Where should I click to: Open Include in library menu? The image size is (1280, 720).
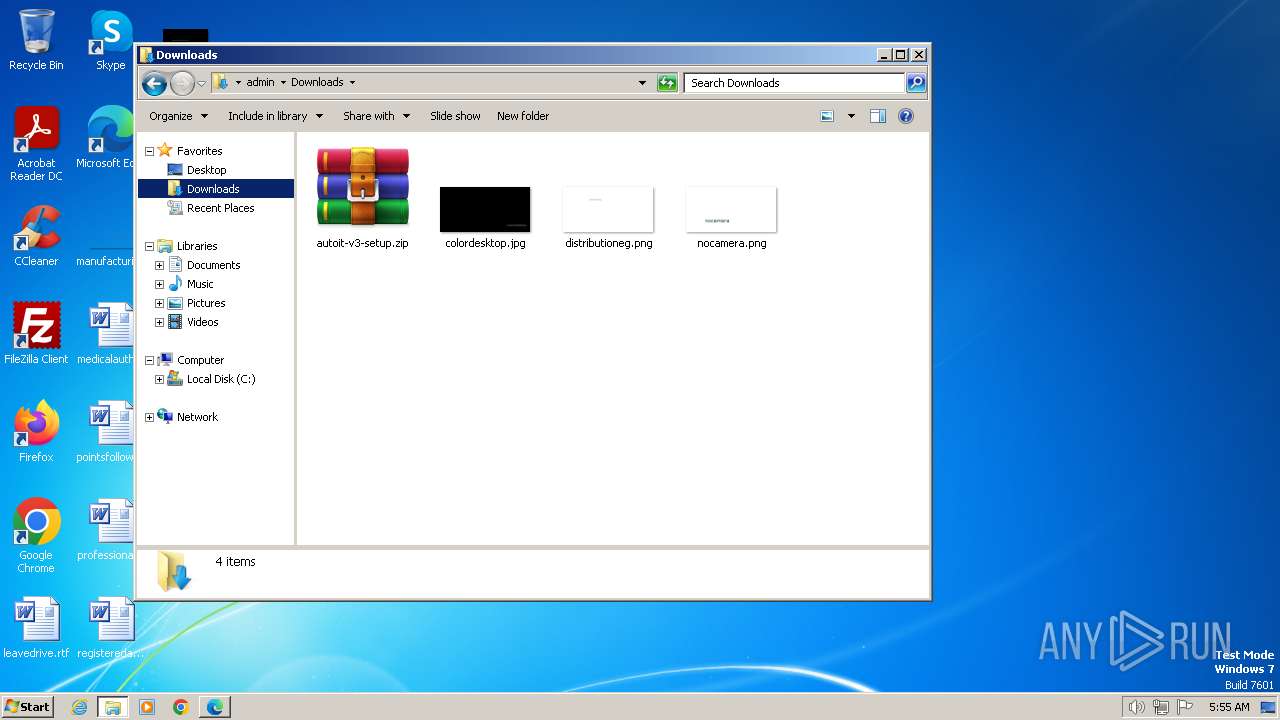click(275, 116)
